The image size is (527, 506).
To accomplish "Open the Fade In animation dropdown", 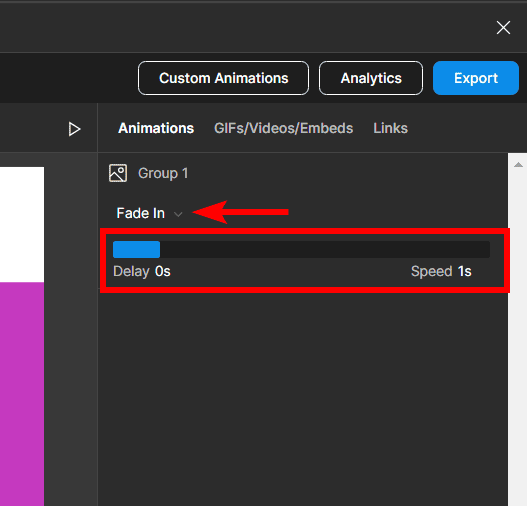I will coord(149,213).
